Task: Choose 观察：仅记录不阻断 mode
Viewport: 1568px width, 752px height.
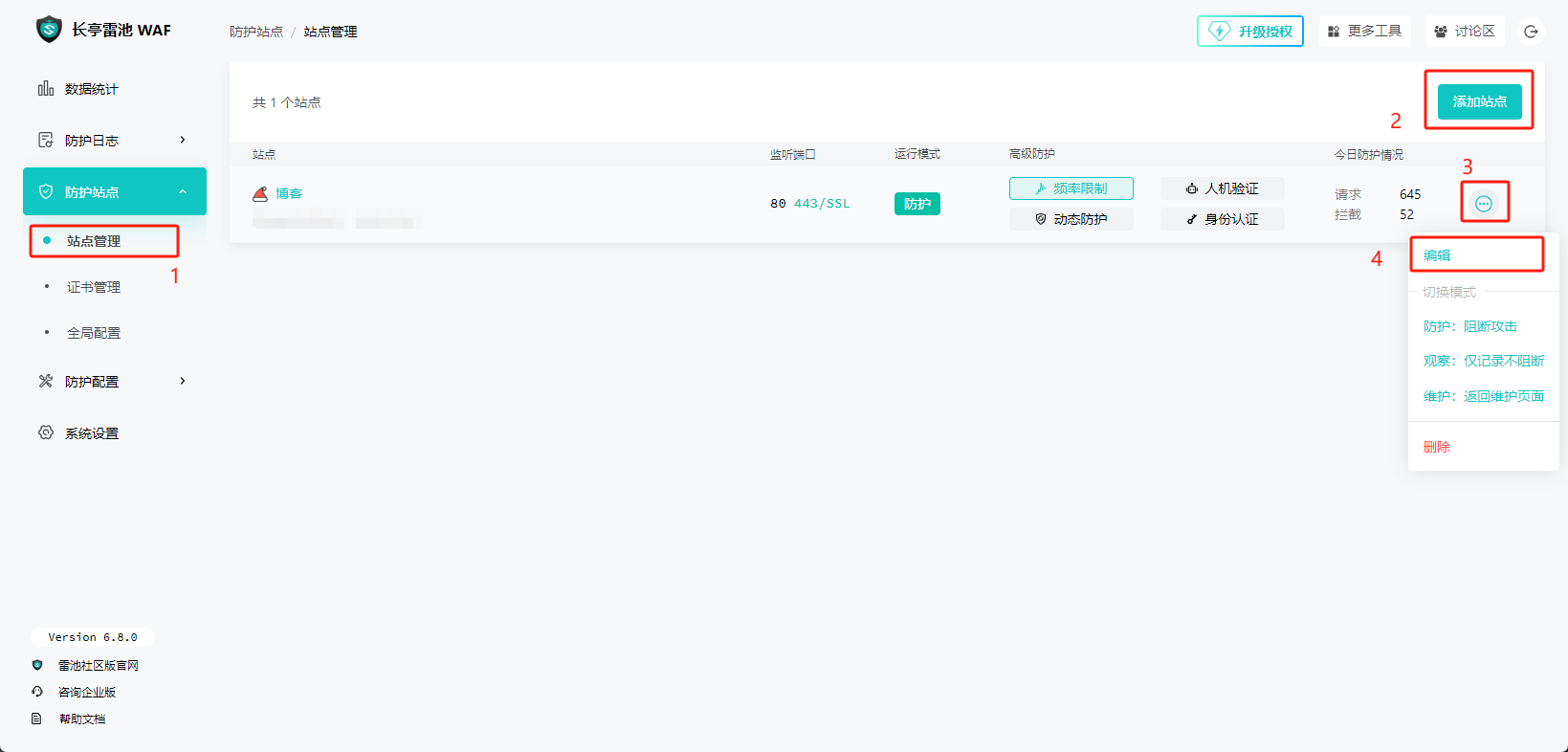Action: point(1483,361)
